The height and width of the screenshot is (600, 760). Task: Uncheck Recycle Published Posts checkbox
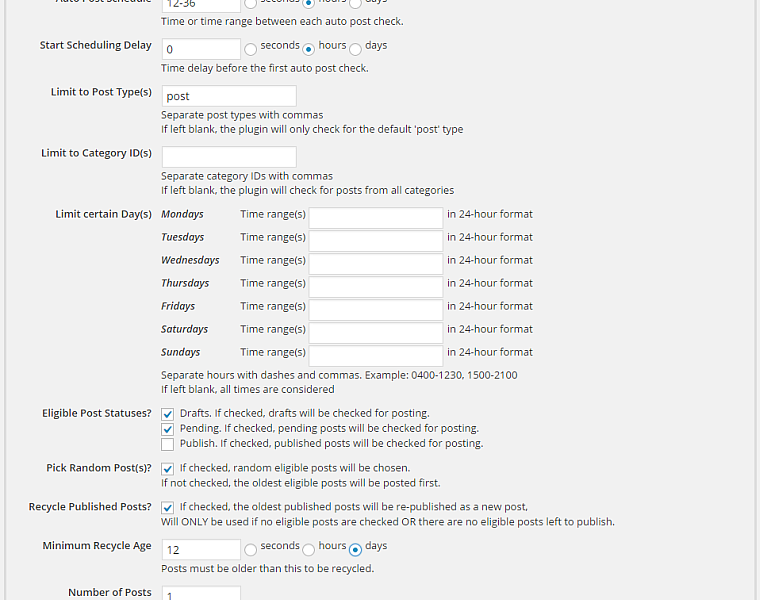168,508
